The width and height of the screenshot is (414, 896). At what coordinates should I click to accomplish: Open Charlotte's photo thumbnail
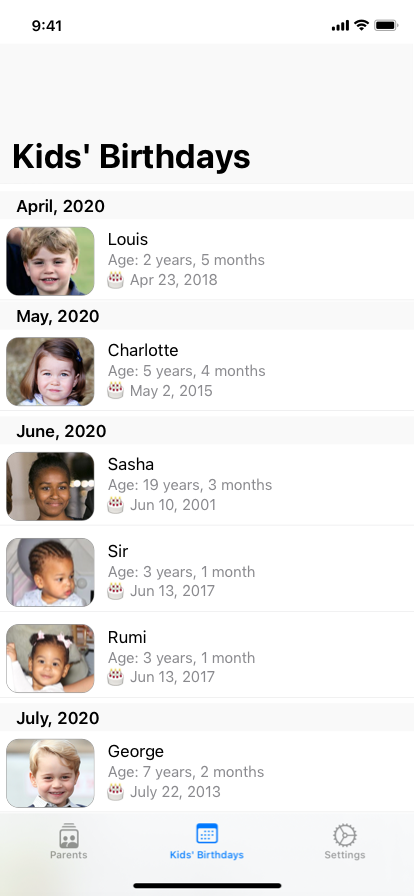click(x=50, y=371)
